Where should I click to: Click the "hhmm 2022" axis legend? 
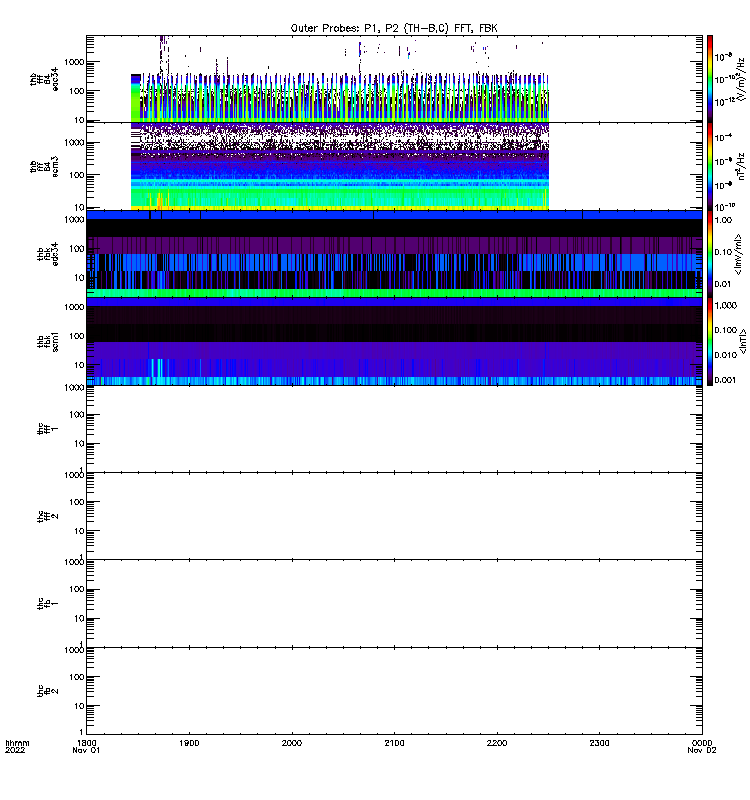coord(17,746)
